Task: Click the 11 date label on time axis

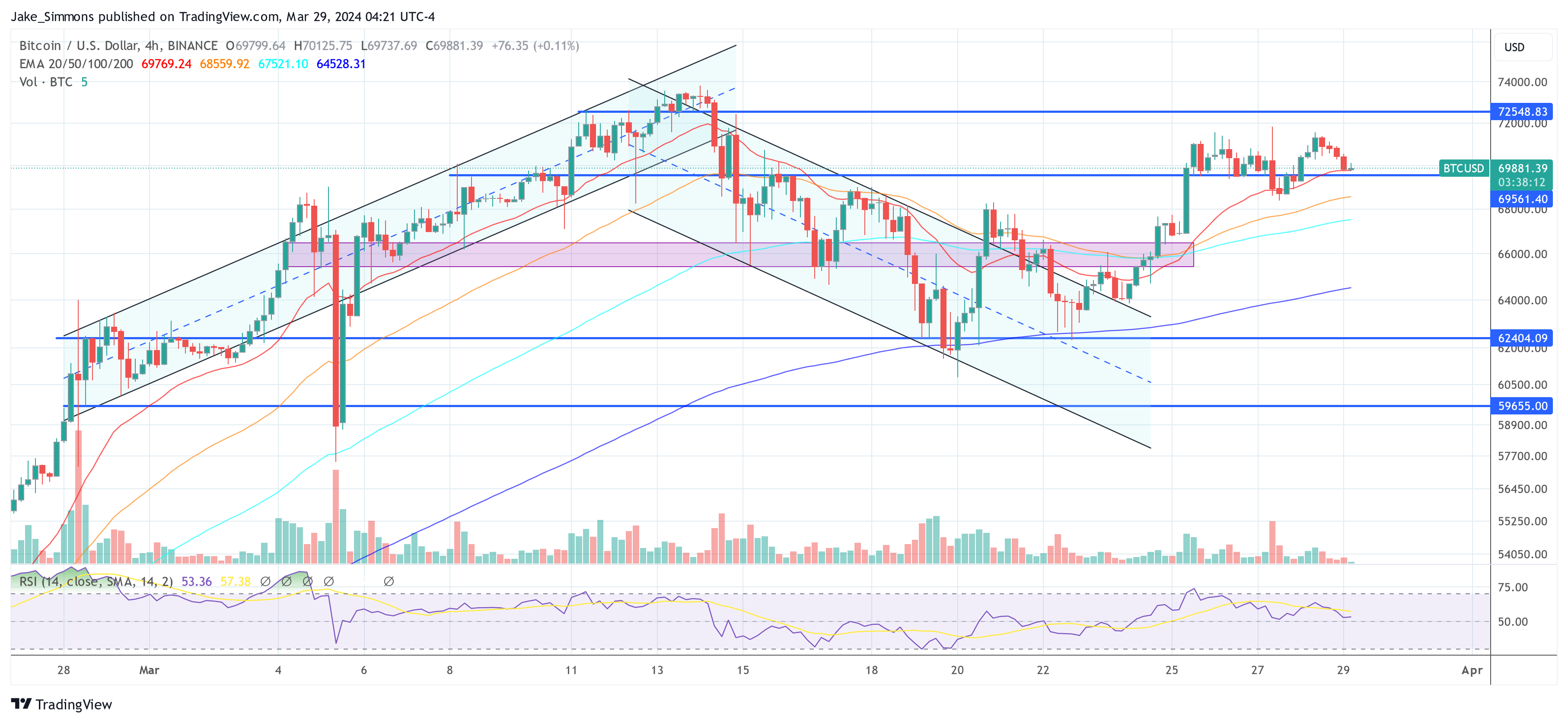Action: [571, 670]
